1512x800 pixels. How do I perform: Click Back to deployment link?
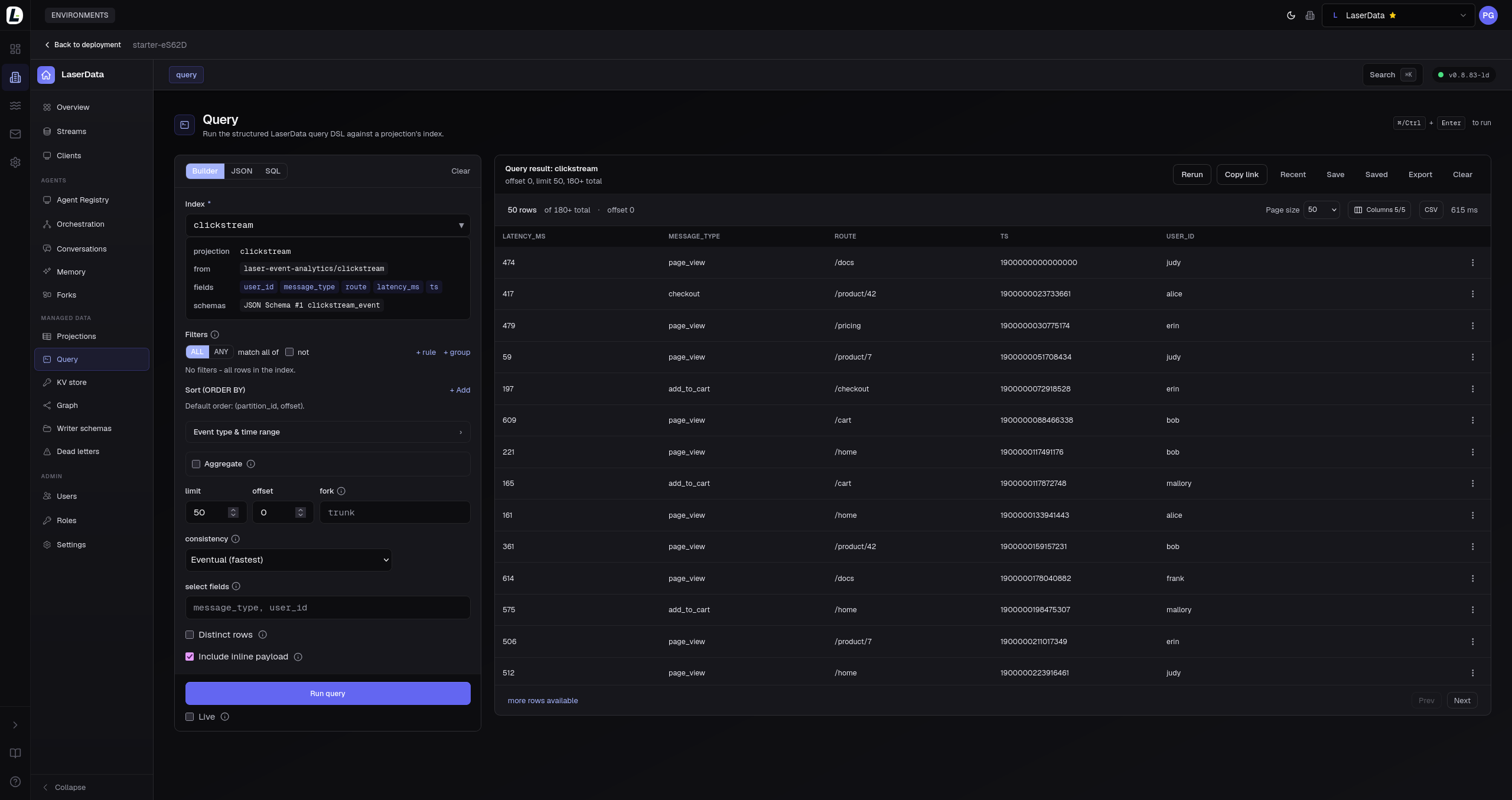(83, 45)
